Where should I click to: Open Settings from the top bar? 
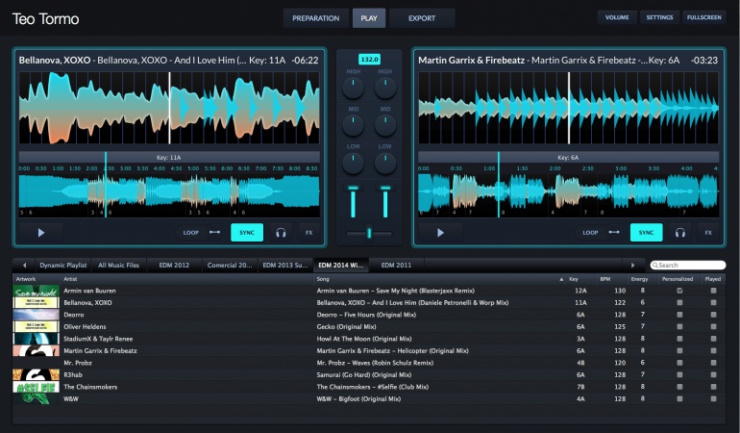pos(659,18)
